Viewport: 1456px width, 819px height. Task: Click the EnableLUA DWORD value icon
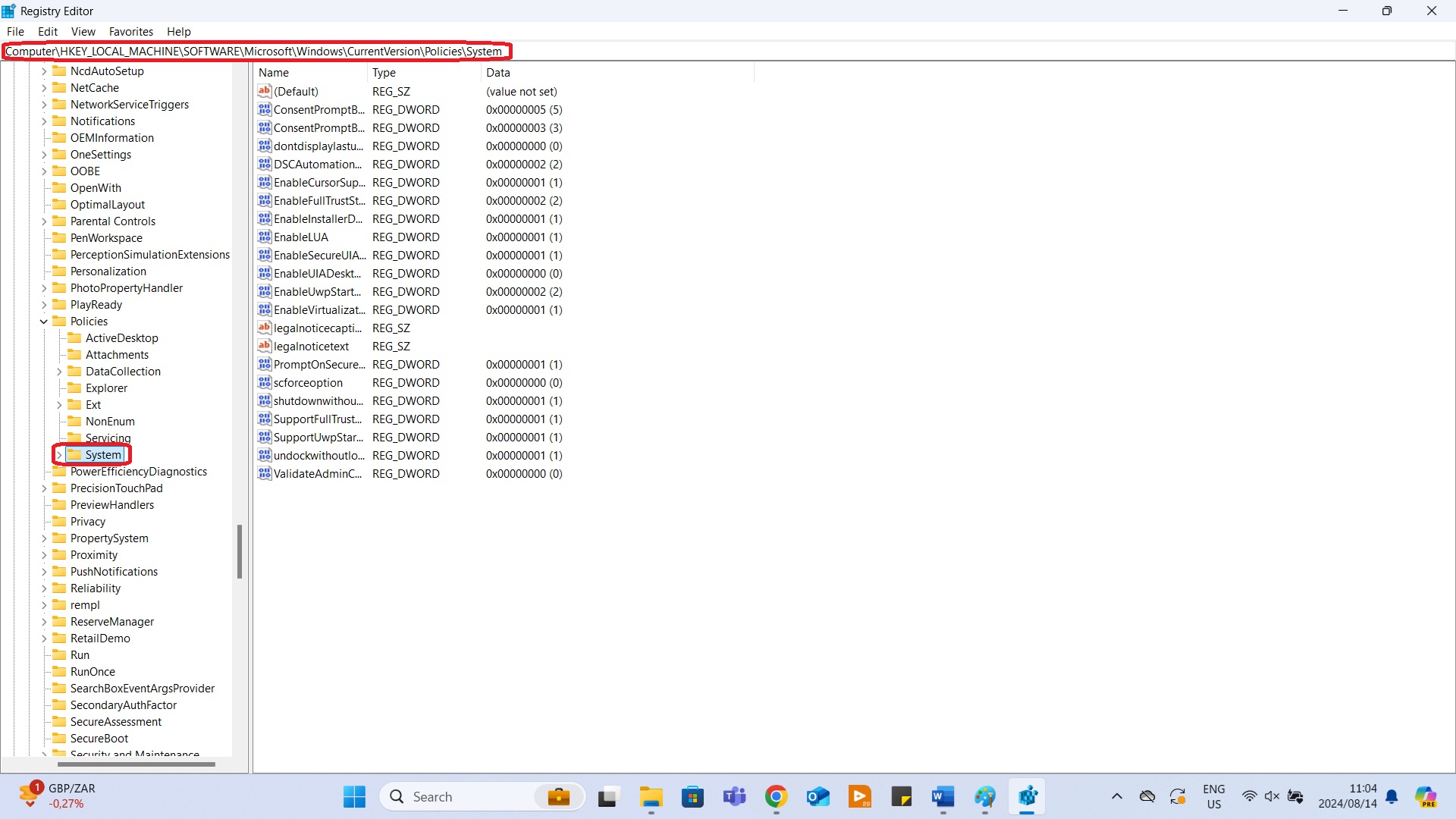(264, 237)
